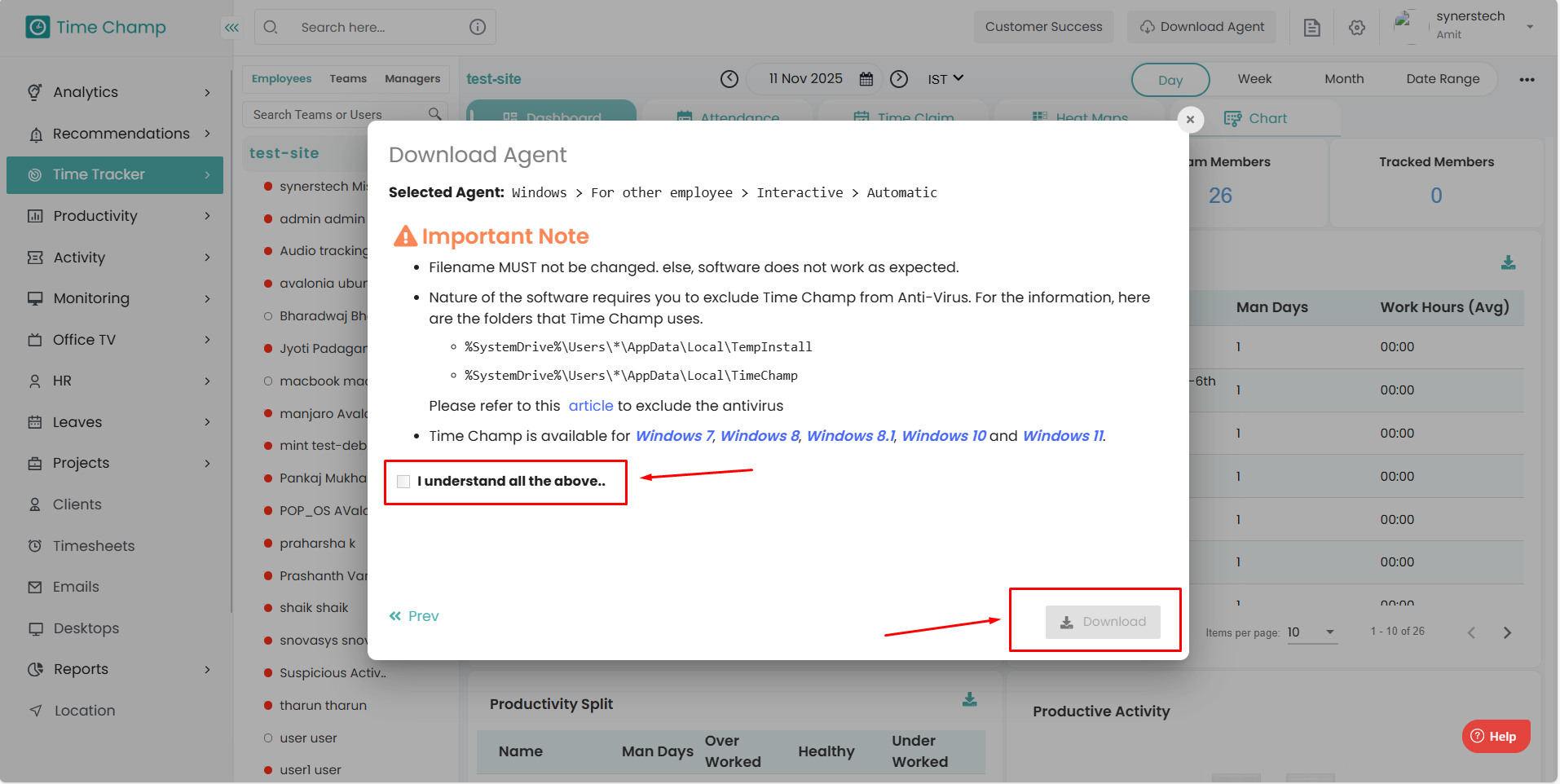Switch to the Managers tab
The image size is (1560, 784).
pos(412,78)
